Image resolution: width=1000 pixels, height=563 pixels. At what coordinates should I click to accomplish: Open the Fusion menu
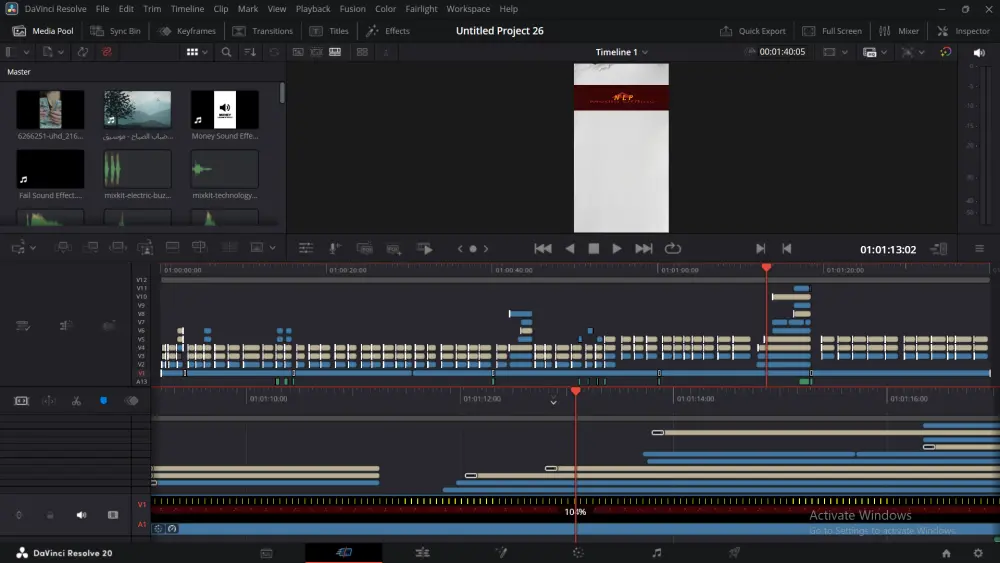[x=352, y=9]
